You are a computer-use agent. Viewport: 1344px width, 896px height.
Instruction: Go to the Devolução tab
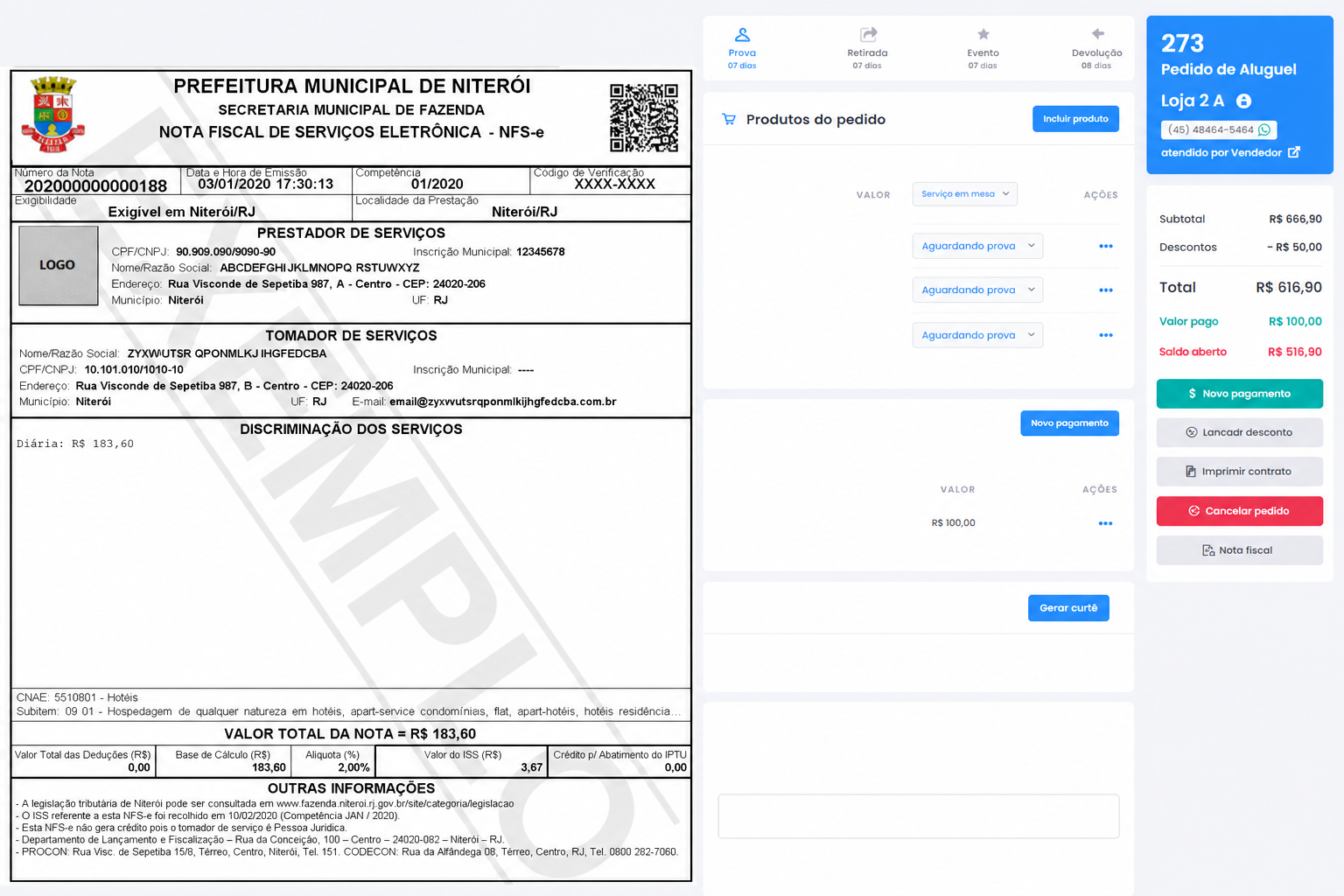(x=1096, y=48)
